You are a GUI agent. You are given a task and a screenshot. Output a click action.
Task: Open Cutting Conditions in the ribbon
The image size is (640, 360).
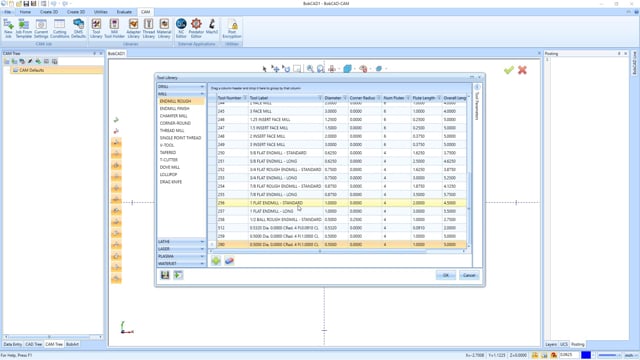point(60,29)
